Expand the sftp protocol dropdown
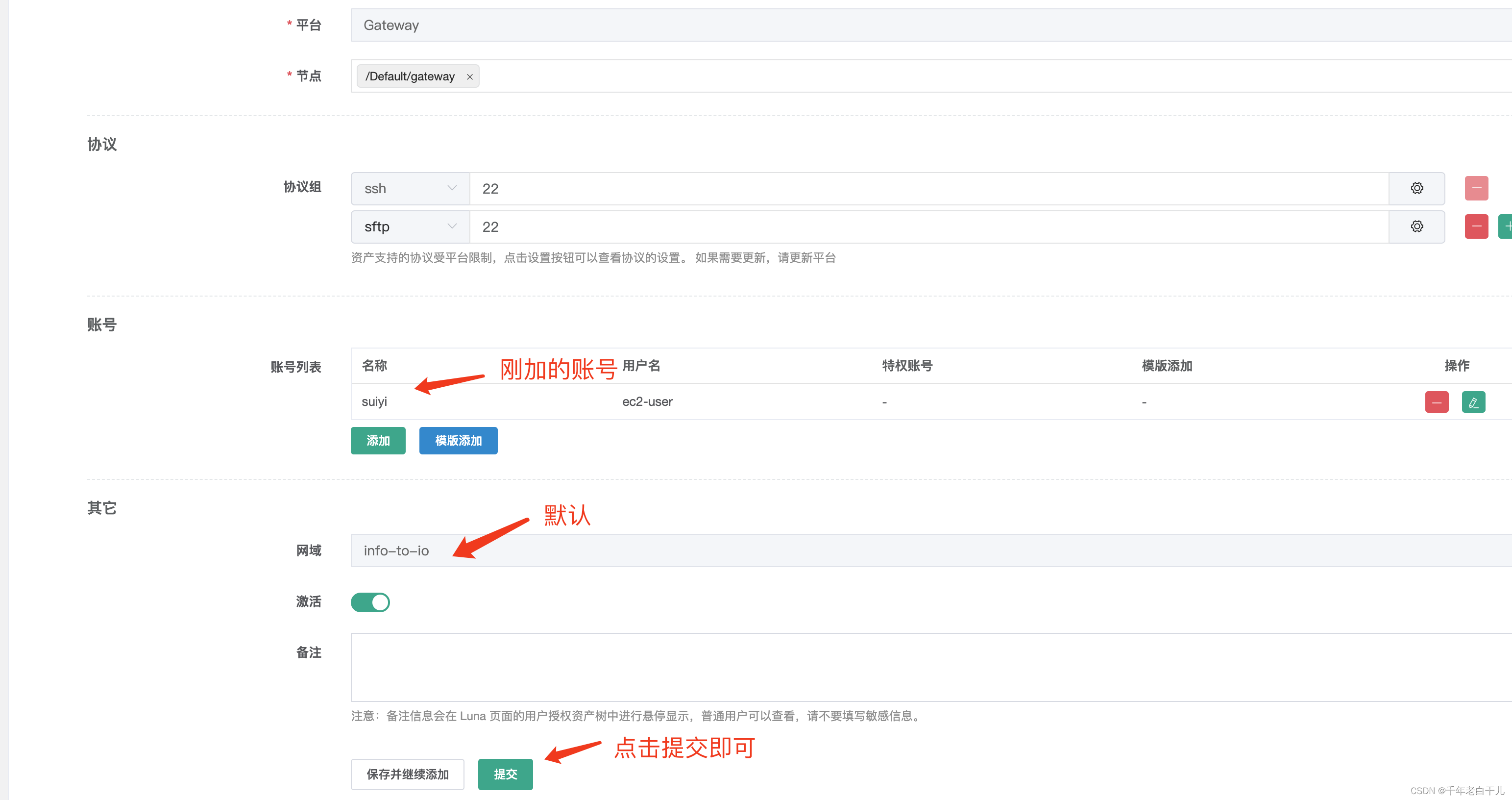Viewport: 1512px width, 800px height. (x=410, y=227)
